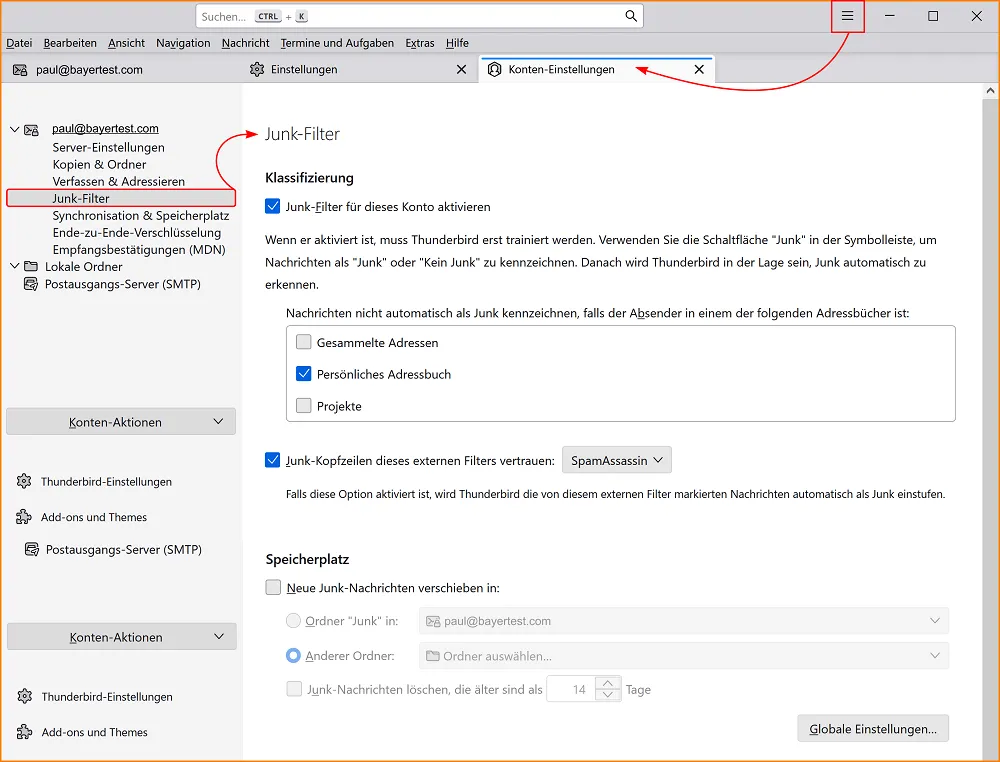Collapse the paul@bayertest.com account tree

click(x=14, y=128)
